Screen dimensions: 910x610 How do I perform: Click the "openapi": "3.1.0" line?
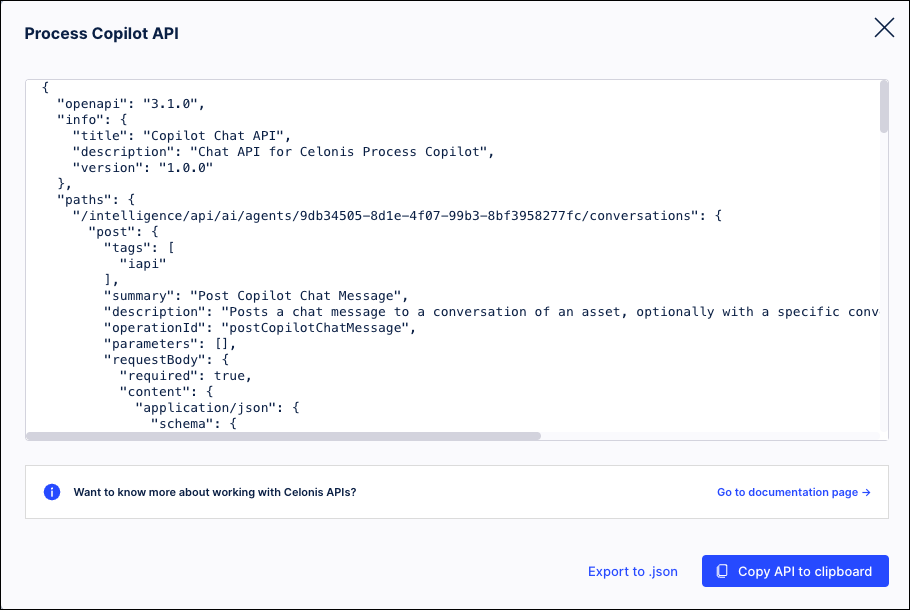tap(131, 104)
